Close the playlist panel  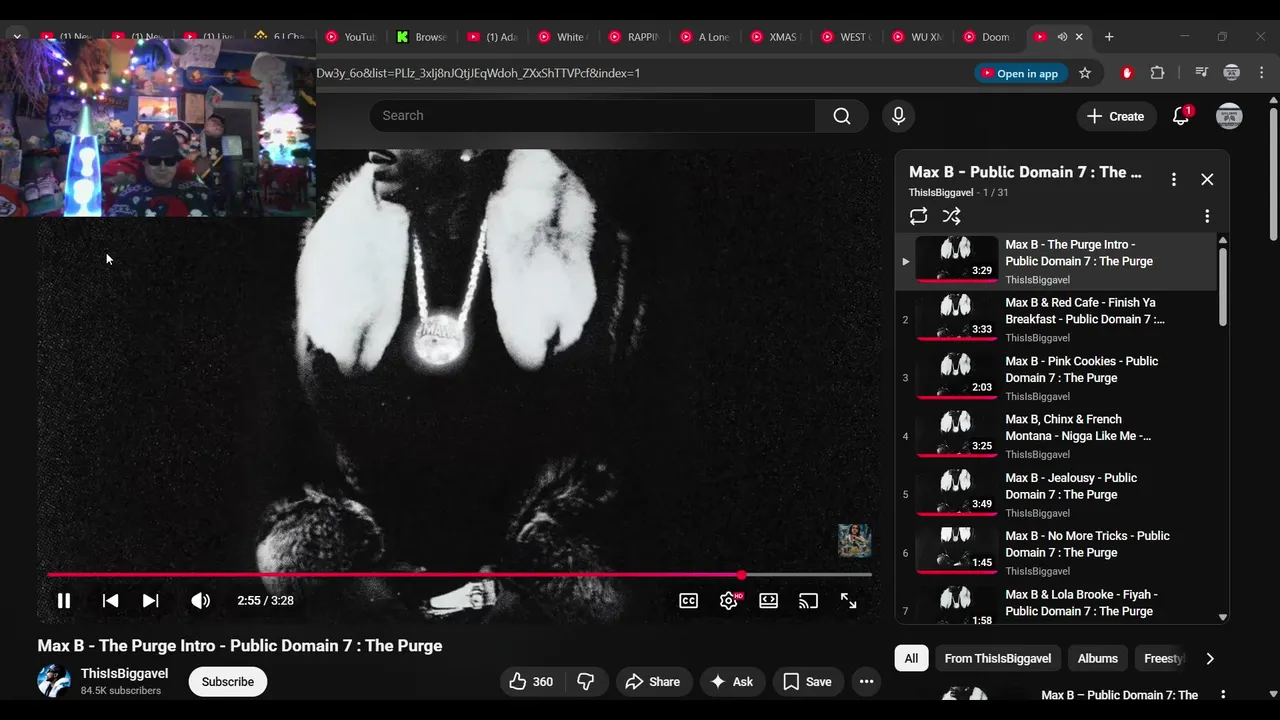click(x=1207, y=179)
